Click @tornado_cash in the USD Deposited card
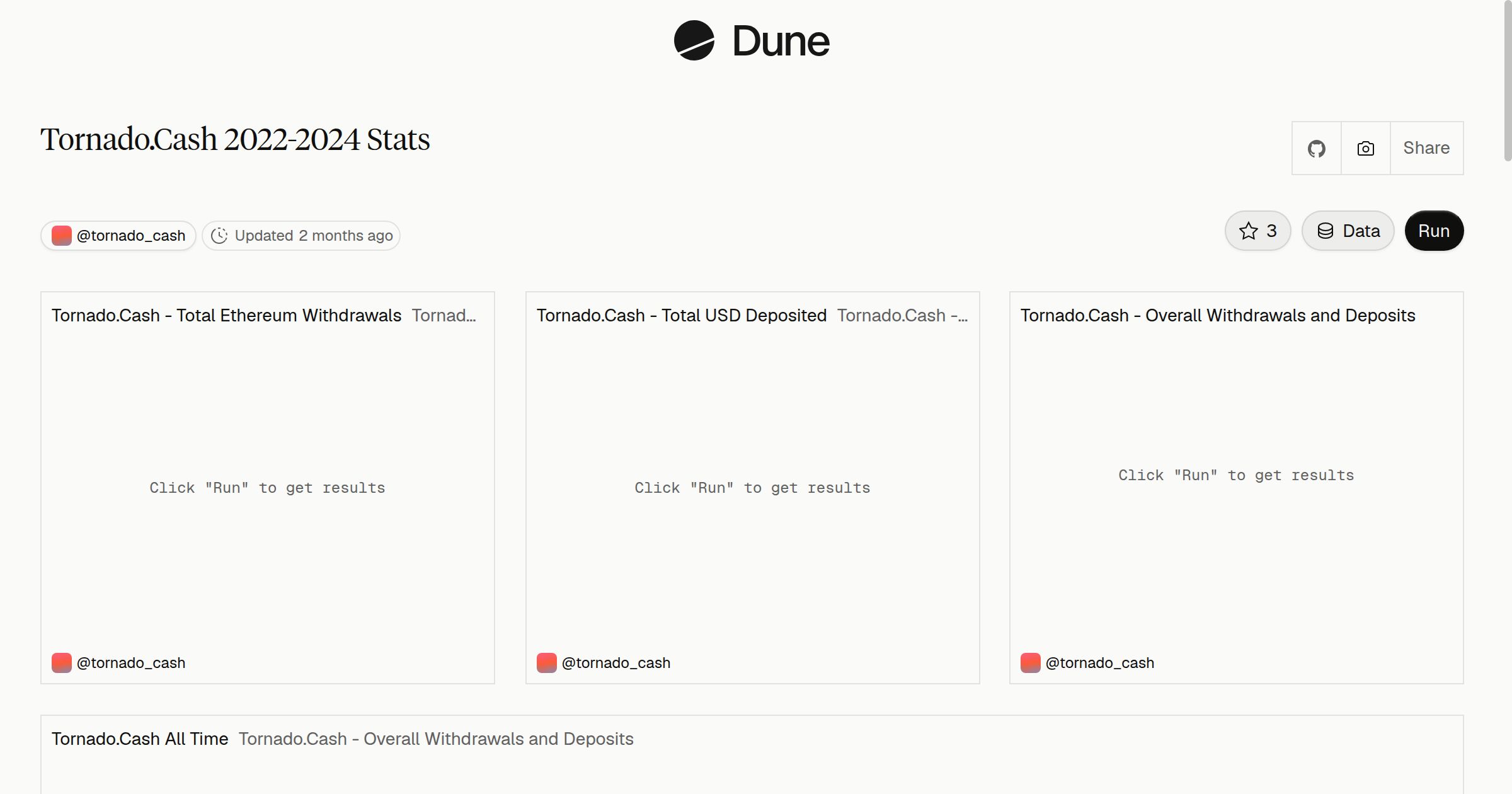The image size is (1512, 794). [616, 663]
